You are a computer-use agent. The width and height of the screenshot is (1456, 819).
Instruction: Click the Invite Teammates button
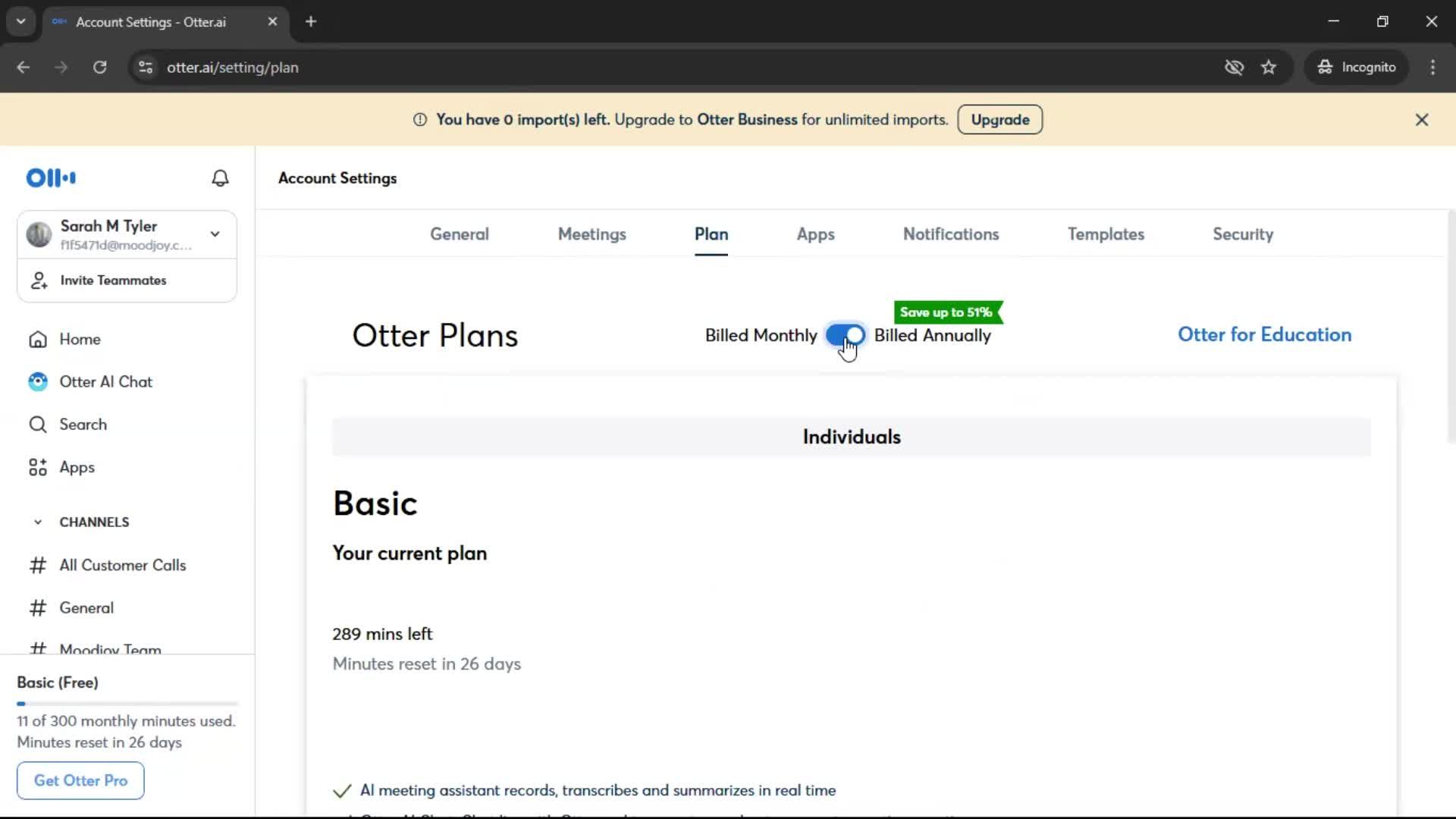coord(127,281)
